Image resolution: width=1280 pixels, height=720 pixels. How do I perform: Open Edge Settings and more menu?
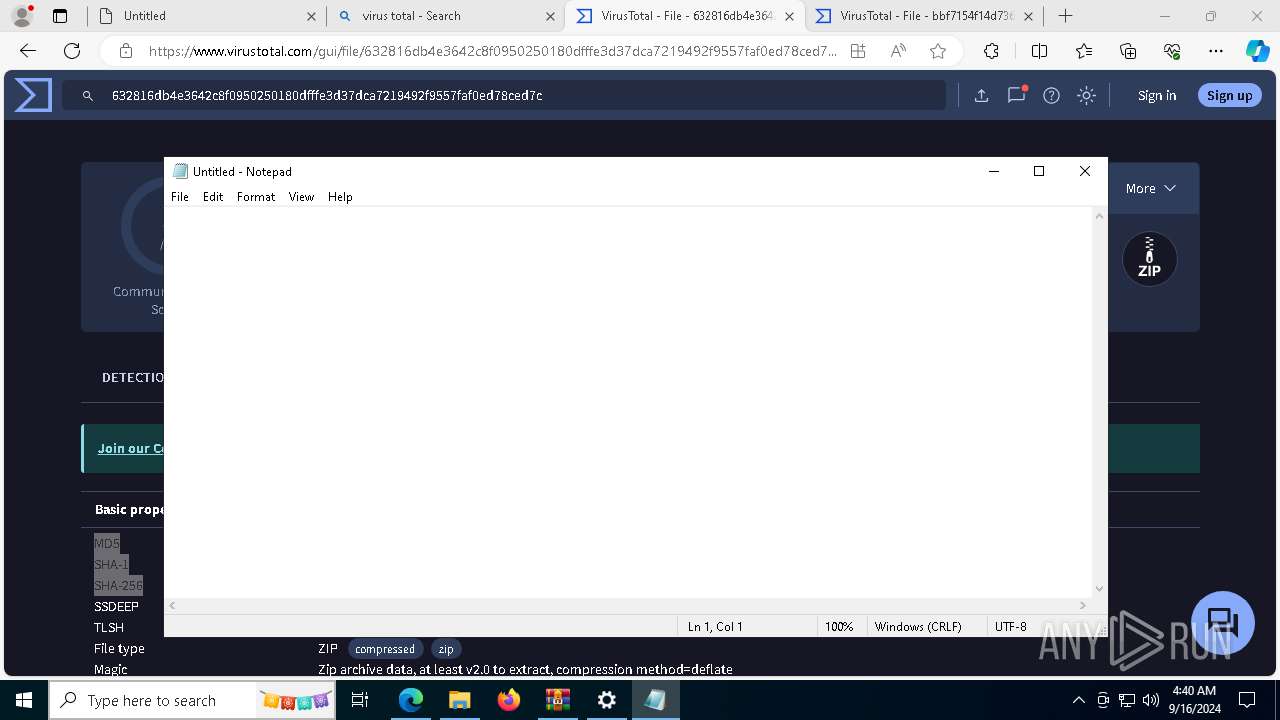click(1216, 51)
